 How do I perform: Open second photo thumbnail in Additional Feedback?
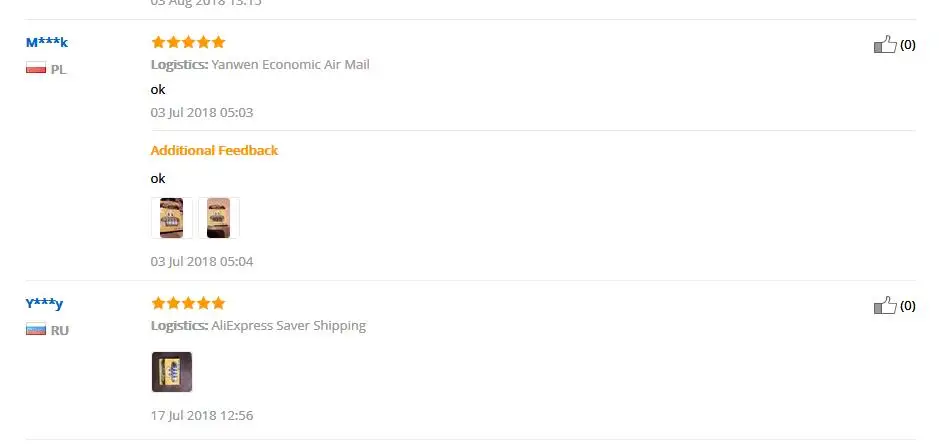click(219, 218)
